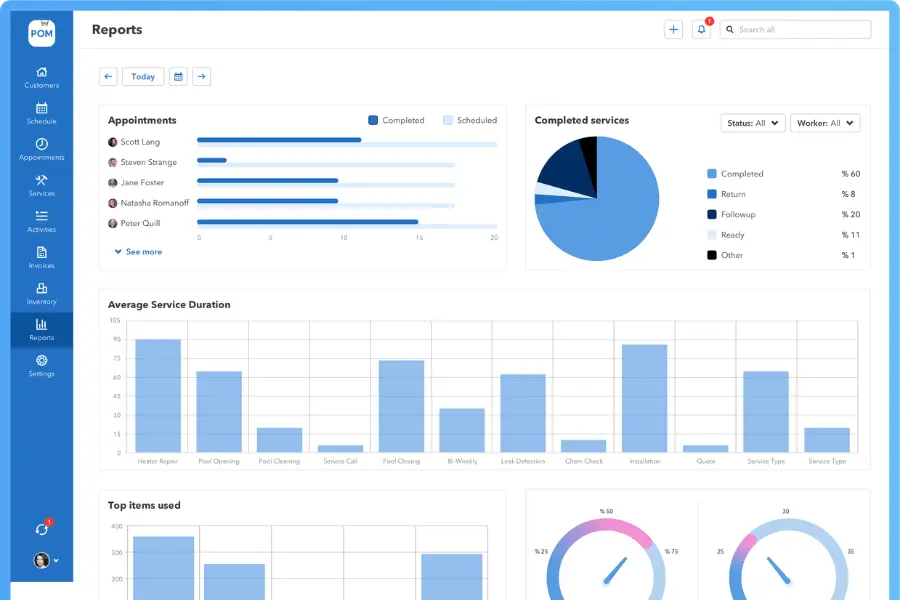Open Services in the sidebar
The image size is (900, 600).
pos(41,186)
